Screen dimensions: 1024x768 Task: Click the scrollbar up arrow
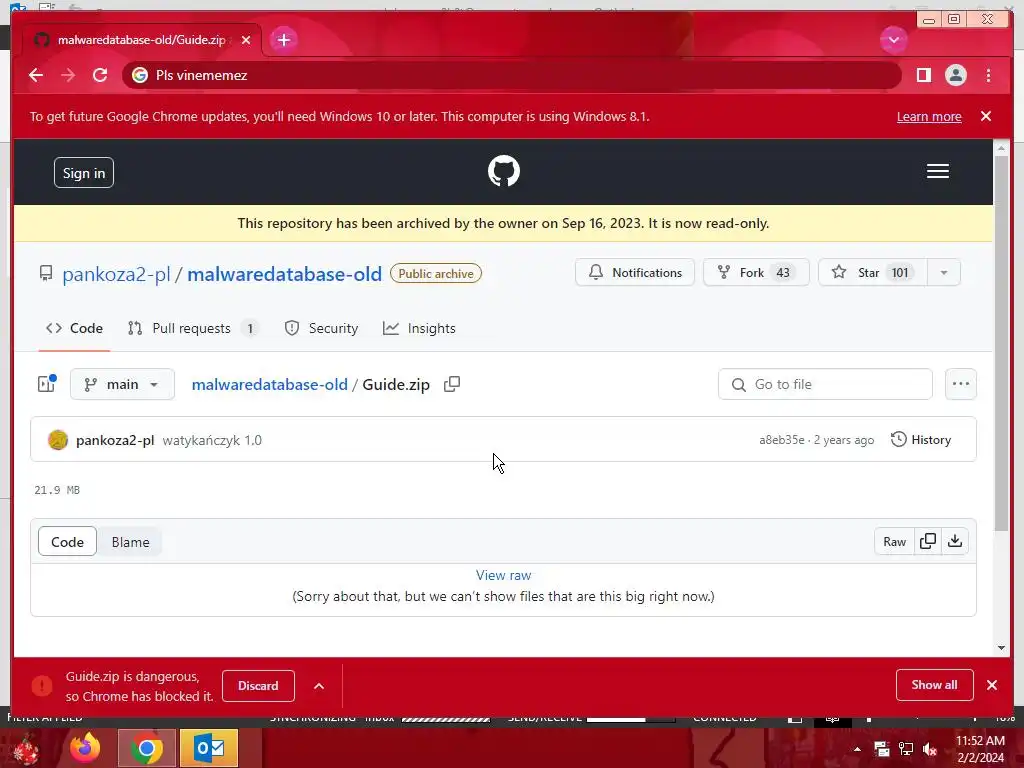pyautogui.click(x=1001, y=148)
